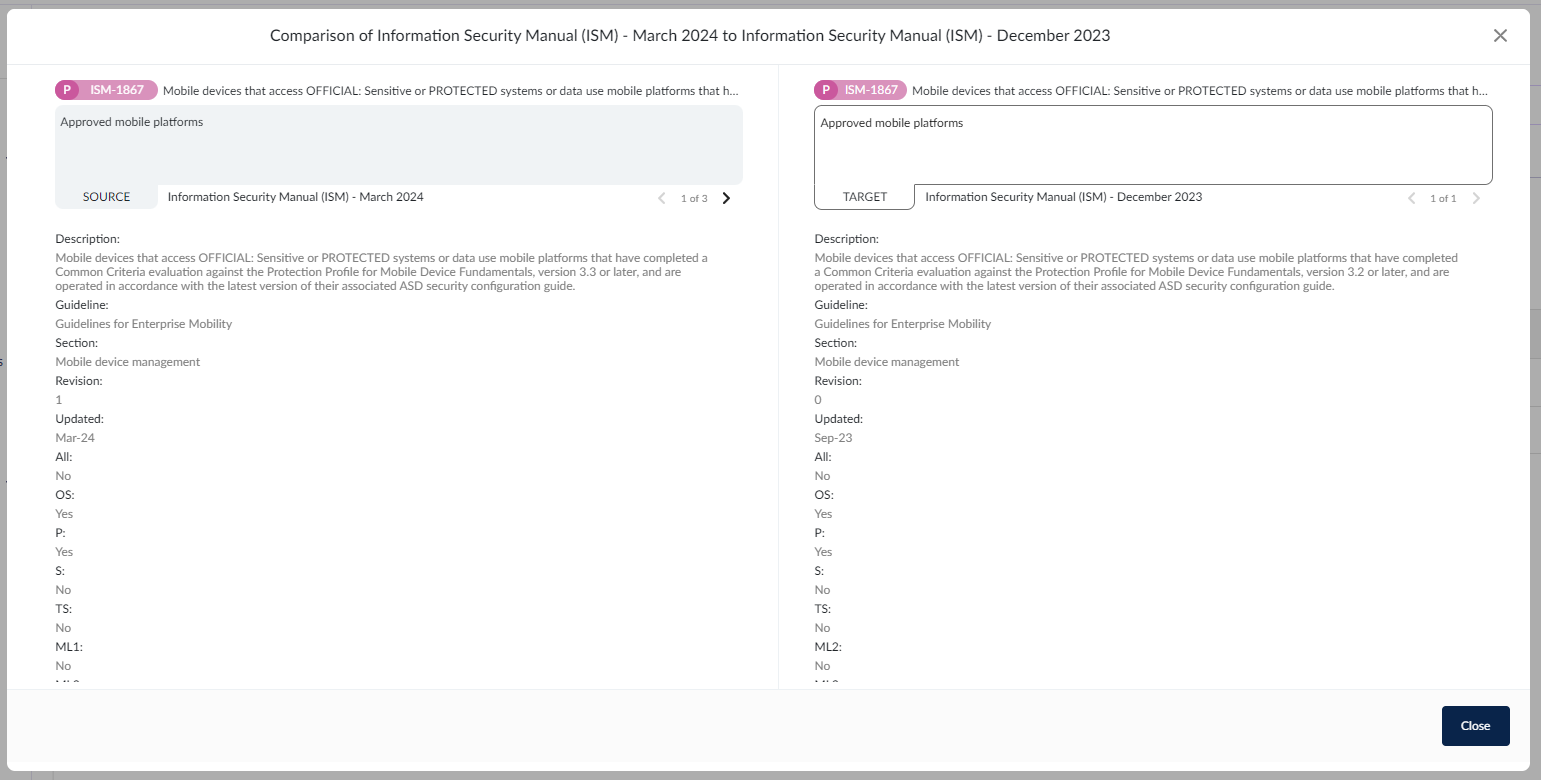This screenshot has width=1541, height=780.
Task: Click the source 'Description:' label
Action: pyautogui.click(x=88, y=239)
